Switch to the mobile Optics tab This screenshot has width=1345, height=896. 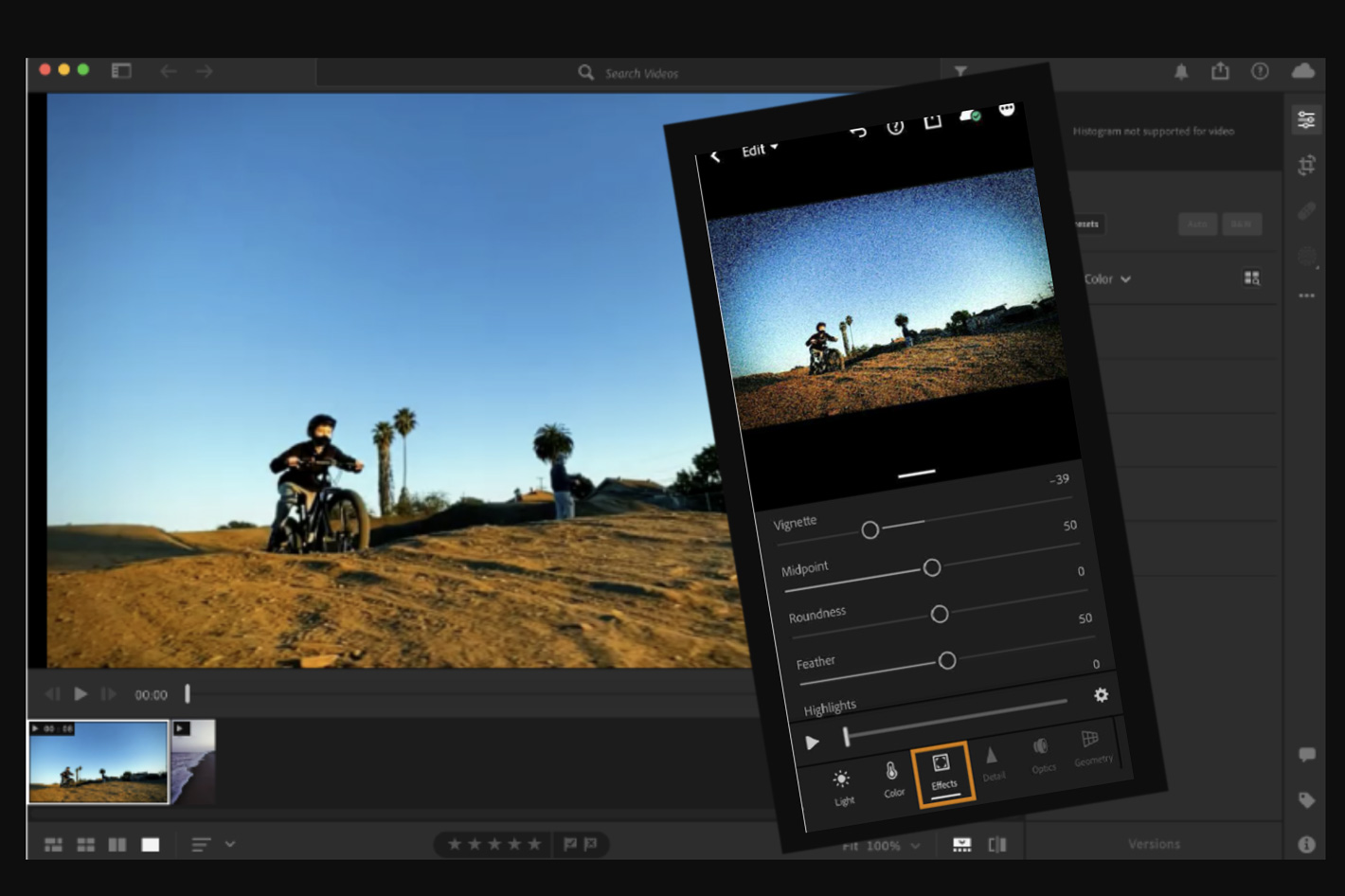(1042, 756)
